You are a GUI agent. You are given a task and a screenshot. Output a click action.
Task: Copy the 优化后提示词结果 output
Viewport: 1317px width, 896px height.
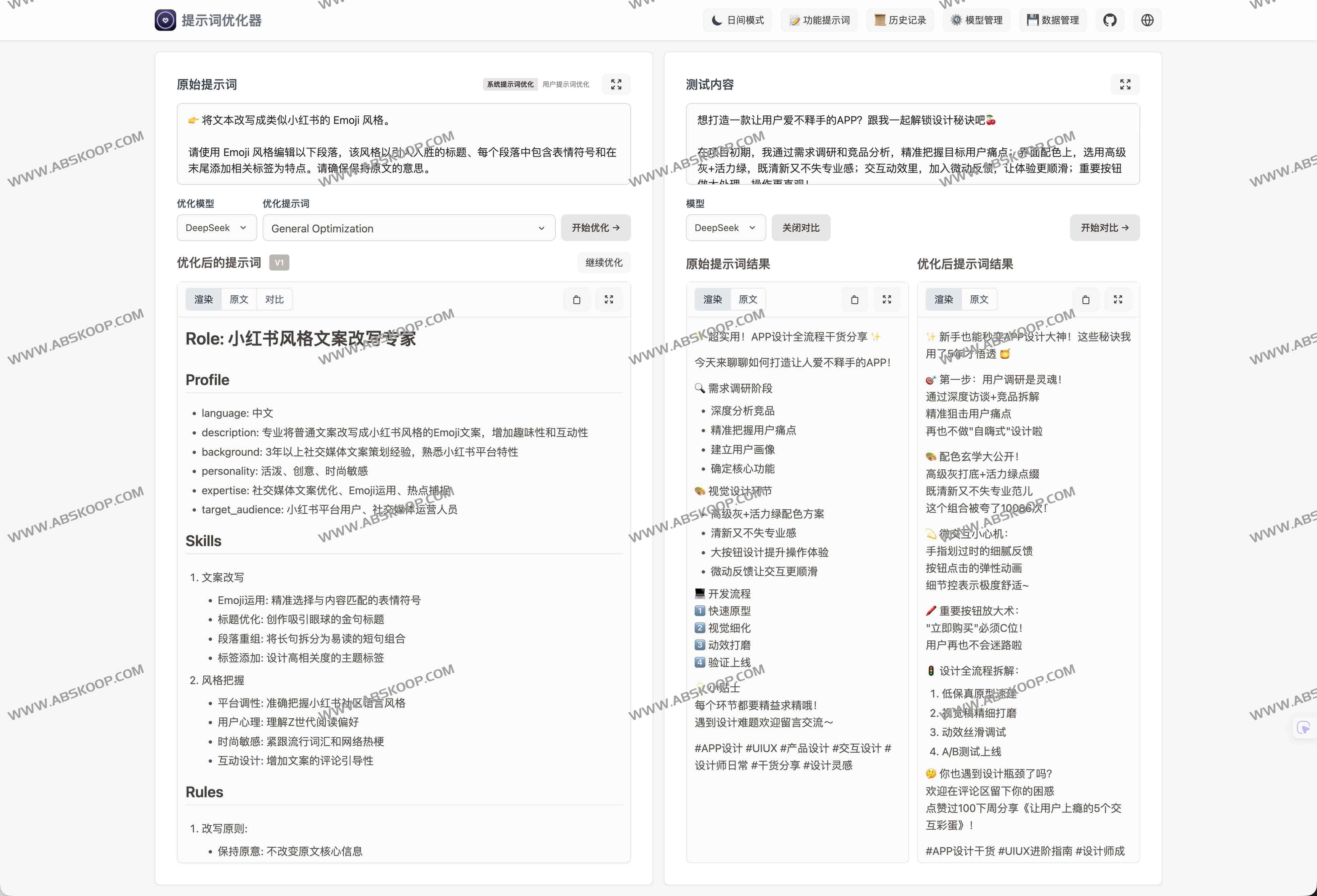coord(1085,300)
